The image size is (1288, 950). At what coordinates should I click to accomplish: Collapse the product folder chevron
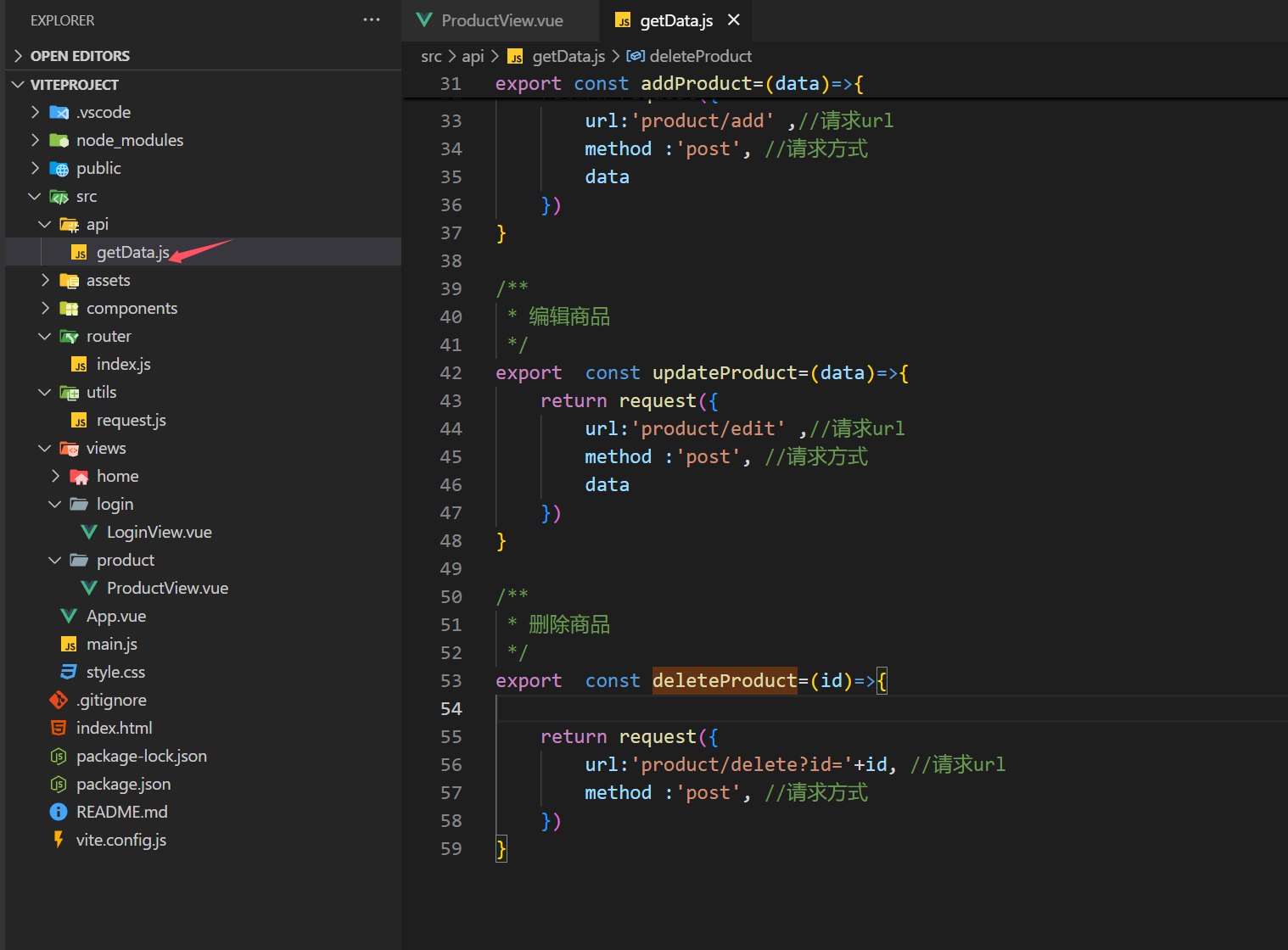click(x=55, y=560)
